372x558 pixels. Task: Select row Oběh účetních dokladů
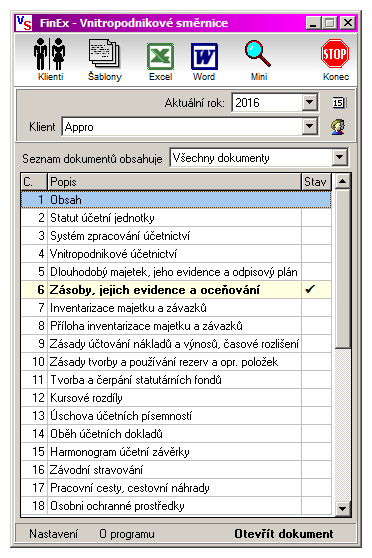tap(176, 434)
